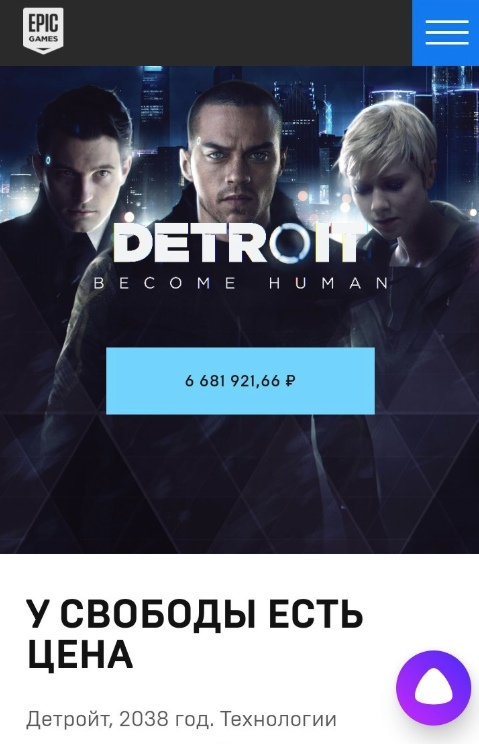This screenshot has height=744, width=479.
Task: Click the dark header bar beside the logo
Action: click(x=237, y=33)
